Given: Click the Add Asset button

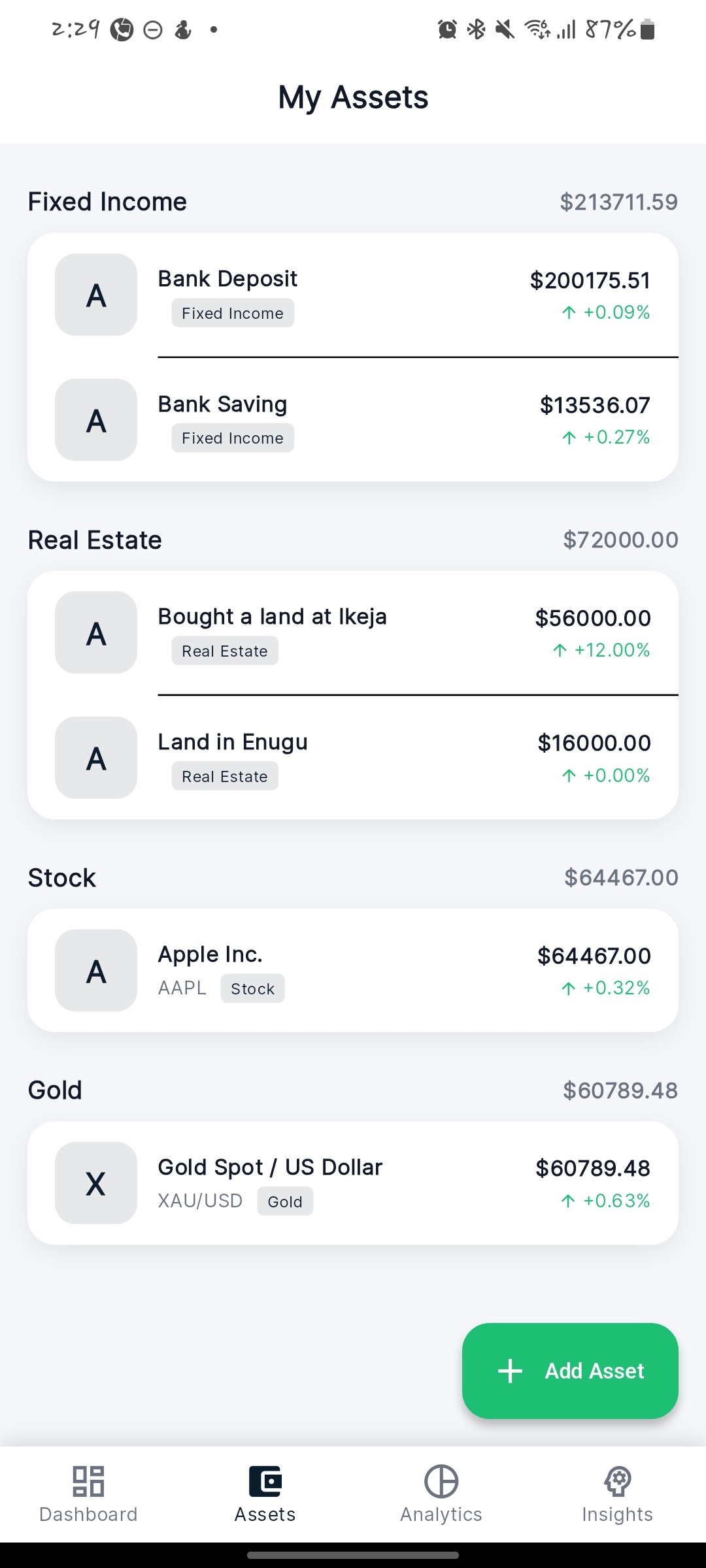Looking at the screenshot, I should [x=570, y=1371].
